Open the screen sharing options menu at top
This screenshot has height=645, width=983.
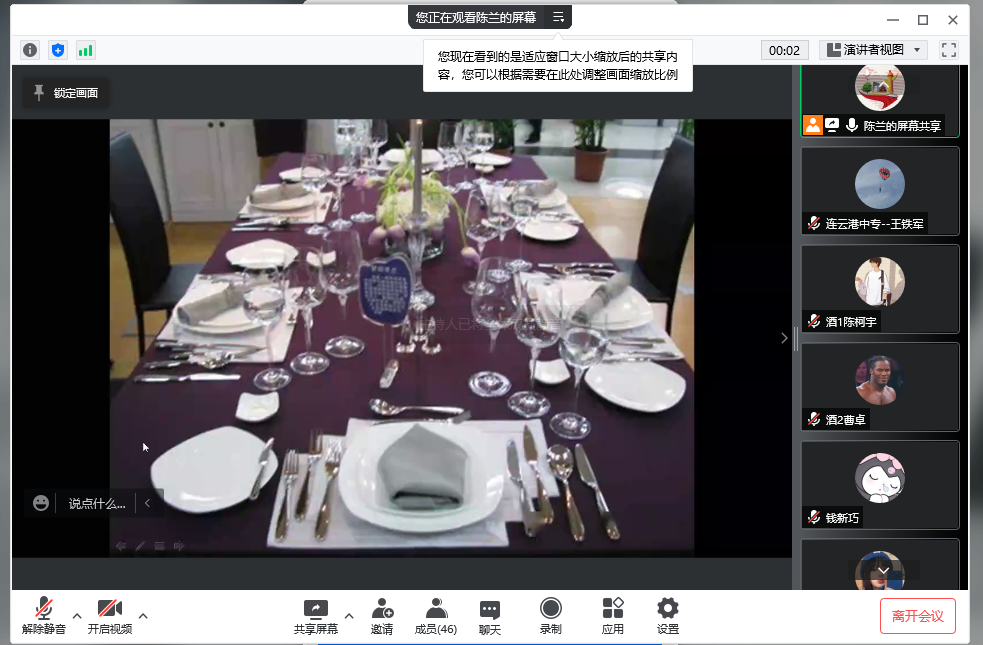click(559, 17)
